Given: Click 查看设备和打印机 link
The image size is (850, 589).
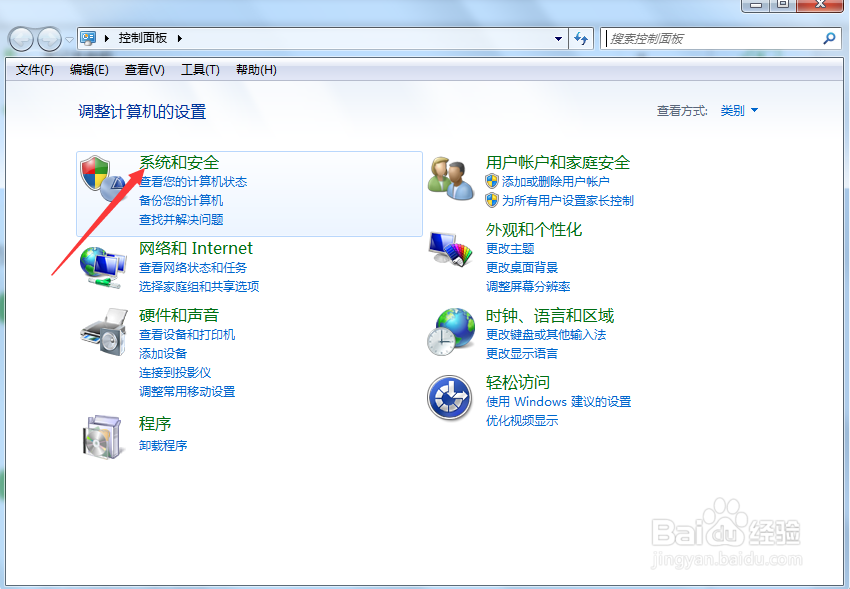Looking at the screenshot, I should pos(187,334).
